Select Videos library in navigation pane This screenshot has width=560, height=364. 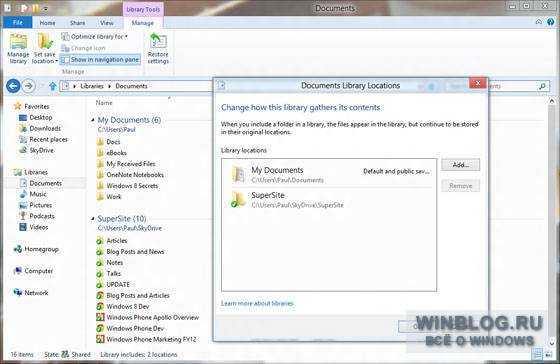click(34, 227)
